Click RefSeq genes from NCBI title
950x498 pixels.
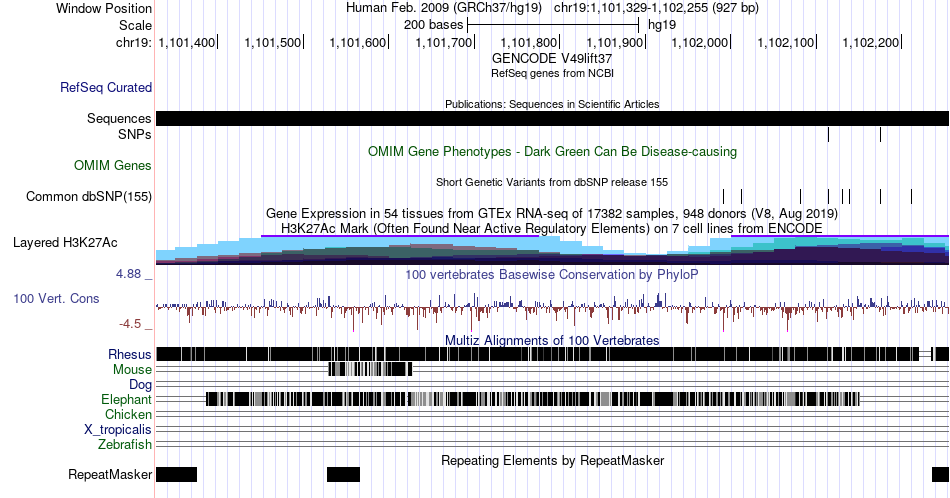click(552, 73)
